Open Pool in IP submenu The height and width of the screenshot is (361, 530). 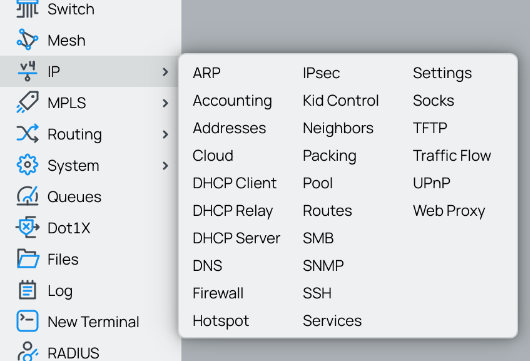click(318, 183)
